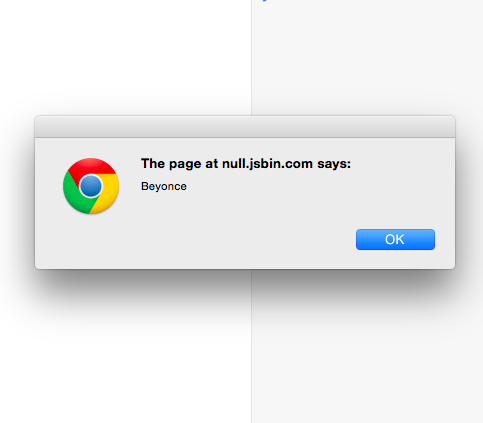Viewport: 483px width, 423px height.
Task: Click 'null.jsbin.com' in the dialog heading
Action: [x=267, y=164]
